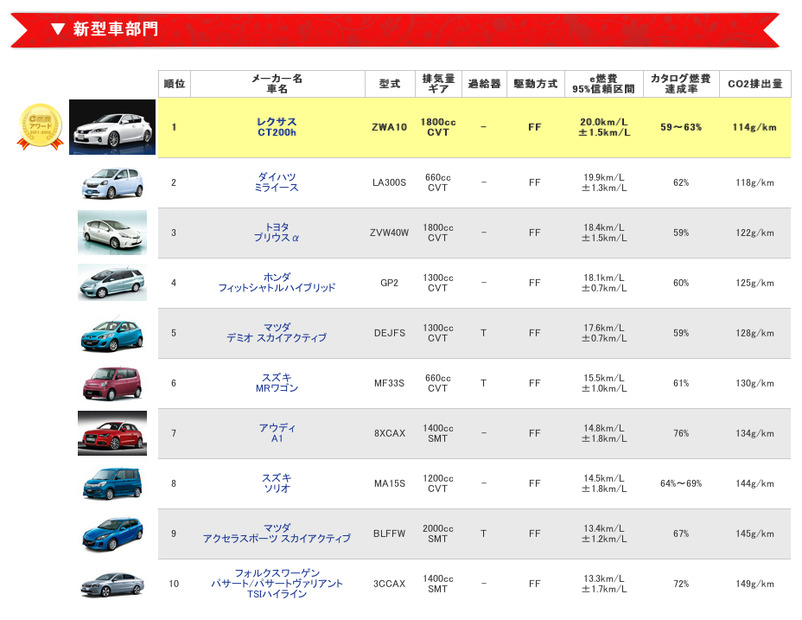Click the 順位 column header

point(174,83)
